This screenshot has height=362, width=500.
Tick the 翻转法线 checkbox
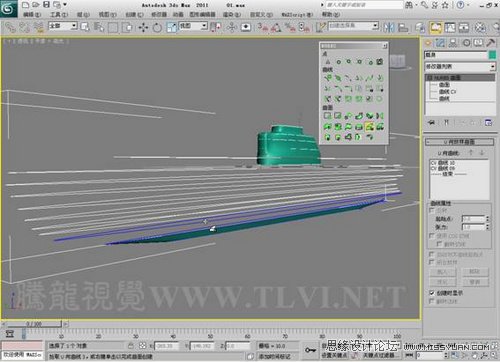point(432,301)
